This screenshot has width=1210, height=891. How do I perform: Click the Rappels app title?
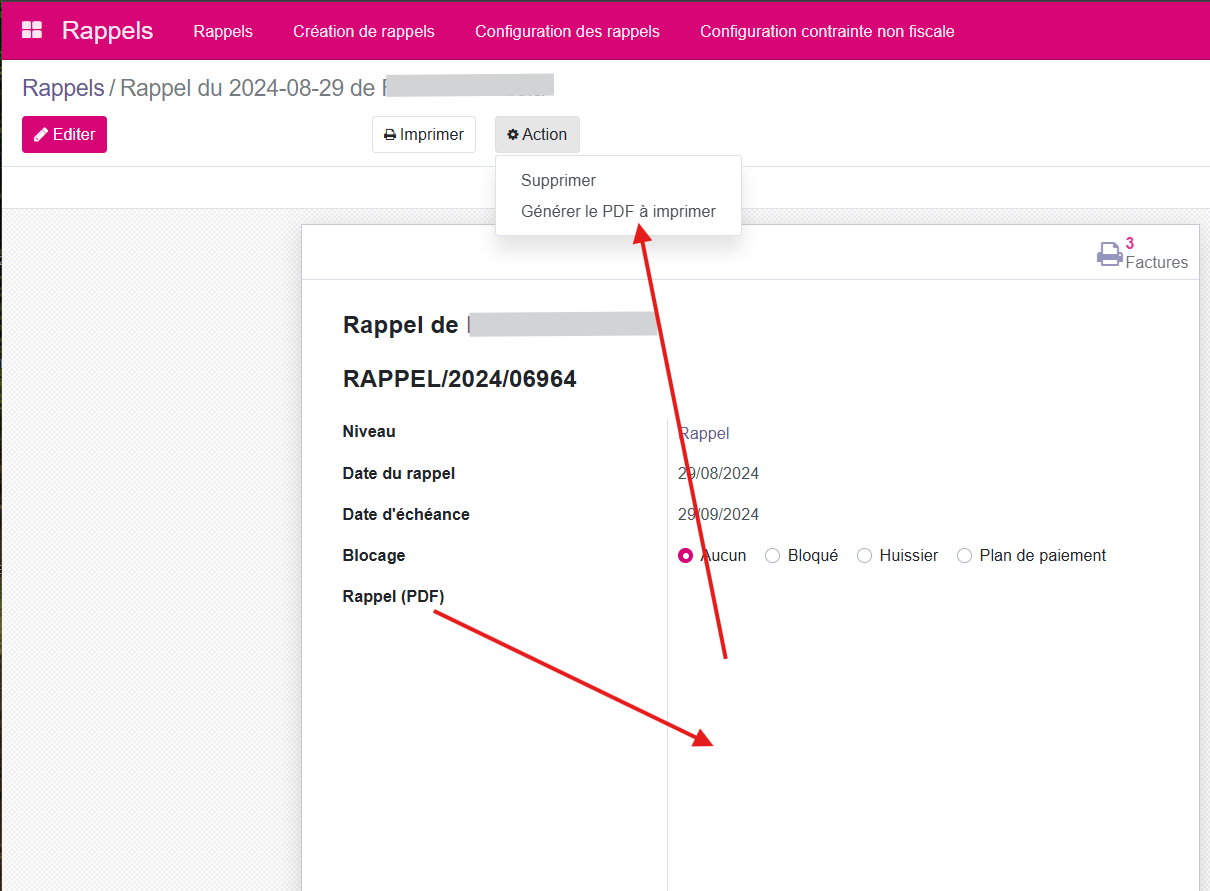pyautogui.click(x=107, y=30)
